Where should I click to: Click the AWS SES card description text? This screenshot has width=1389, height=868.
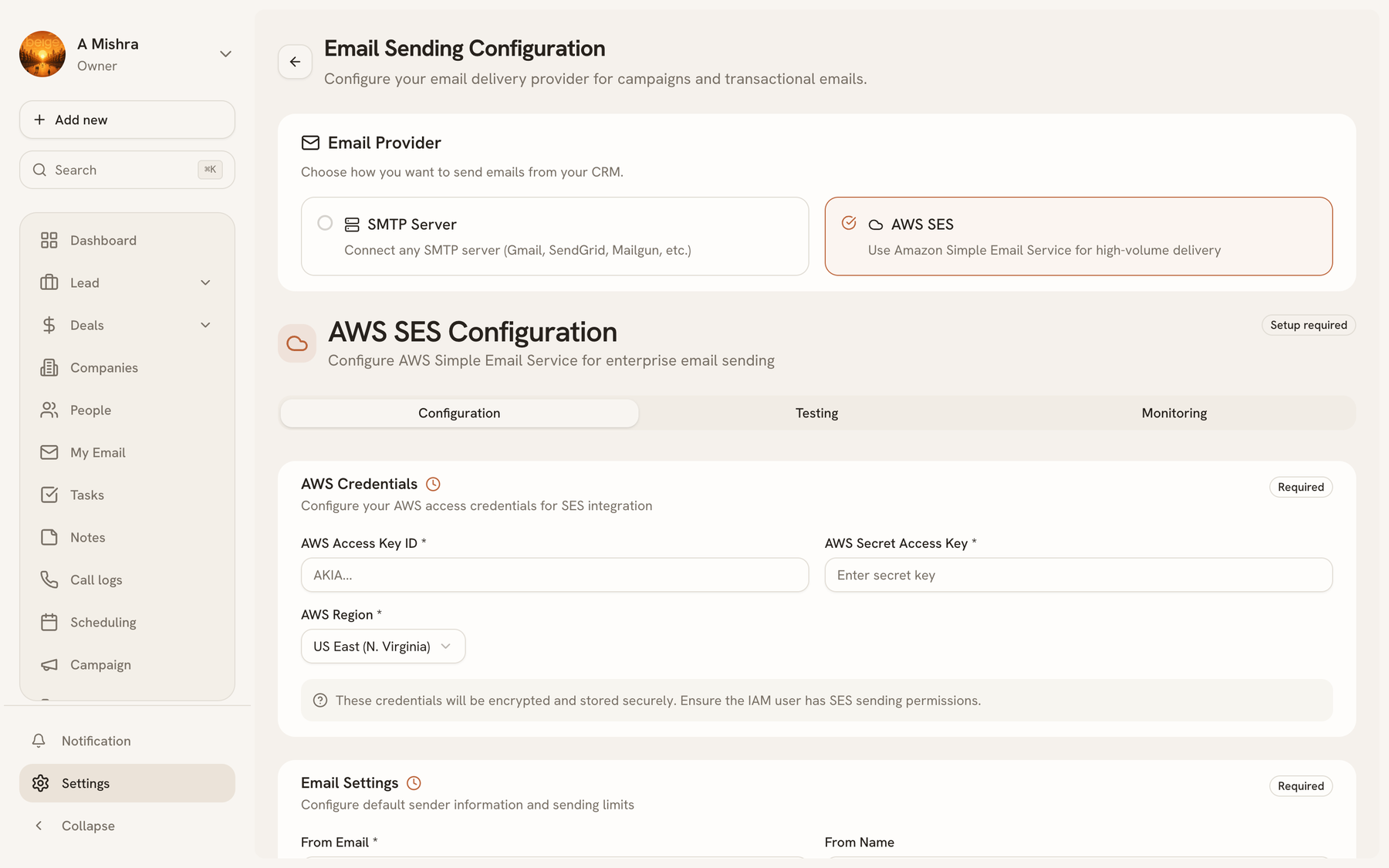click(1044, 250)
